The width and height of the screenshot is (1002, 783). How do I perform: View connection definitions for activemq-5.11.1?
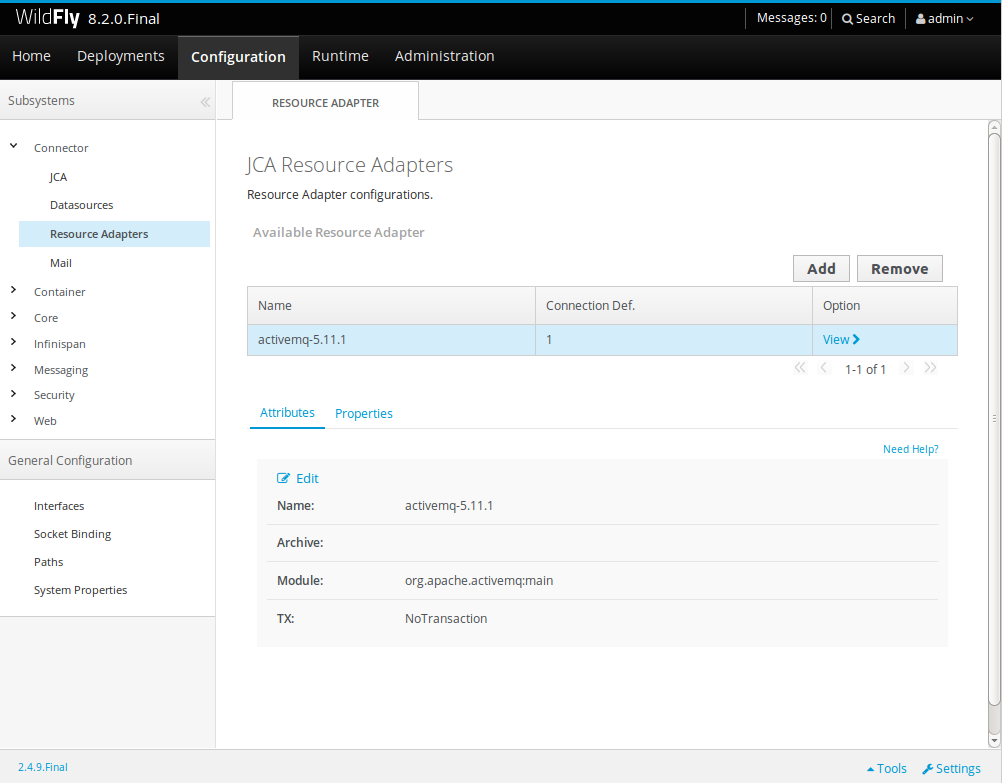pos(840,340)
